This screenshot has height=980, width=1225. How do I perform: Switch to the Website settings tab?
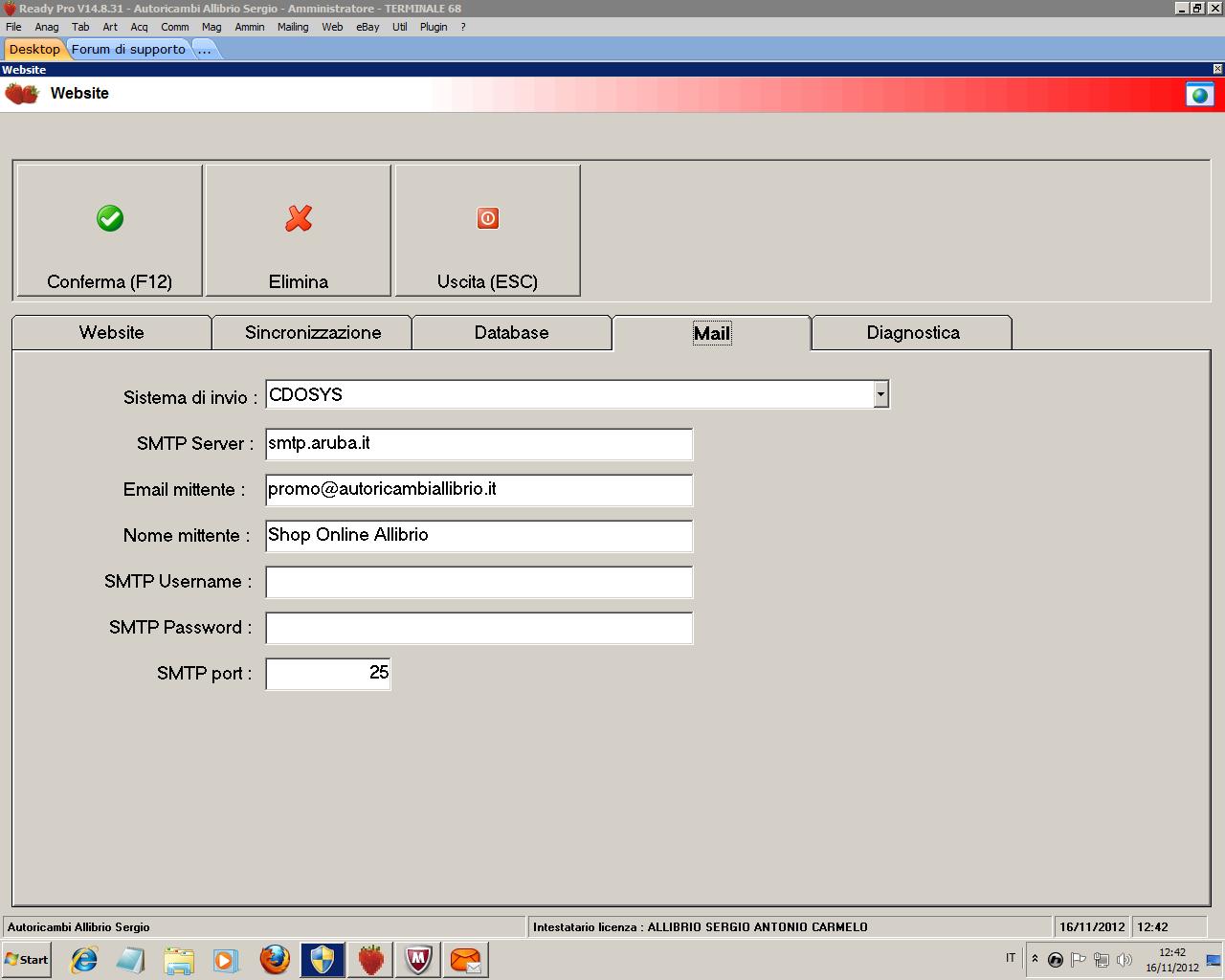112,332
